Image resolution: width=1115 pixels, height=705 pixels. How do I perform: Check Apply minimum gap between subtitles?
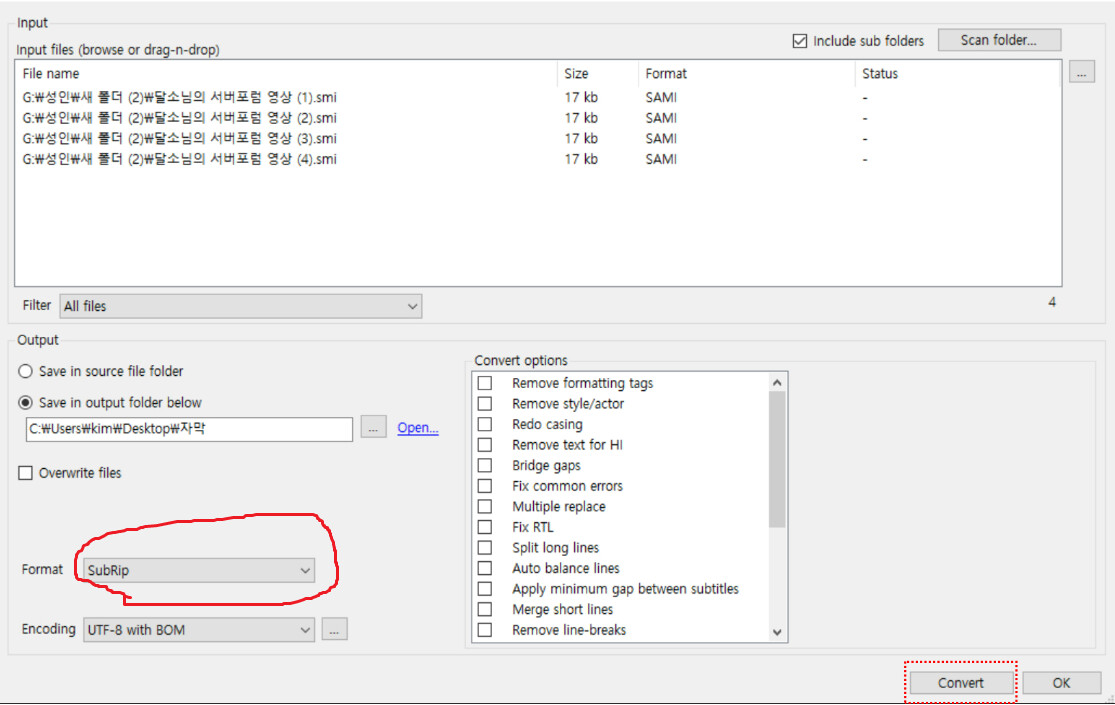coord(485,589)
